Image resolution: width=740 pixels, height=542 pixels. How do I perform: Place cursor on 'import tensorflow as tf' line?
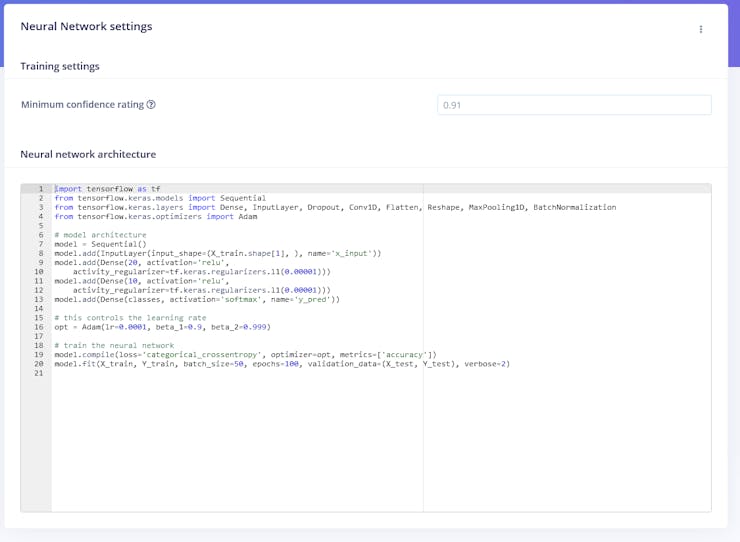(107, 189)
